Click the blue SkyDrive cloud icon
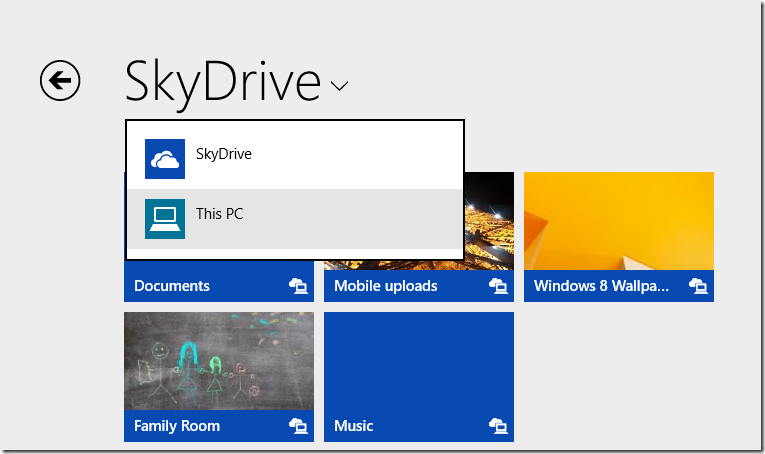 165,159
